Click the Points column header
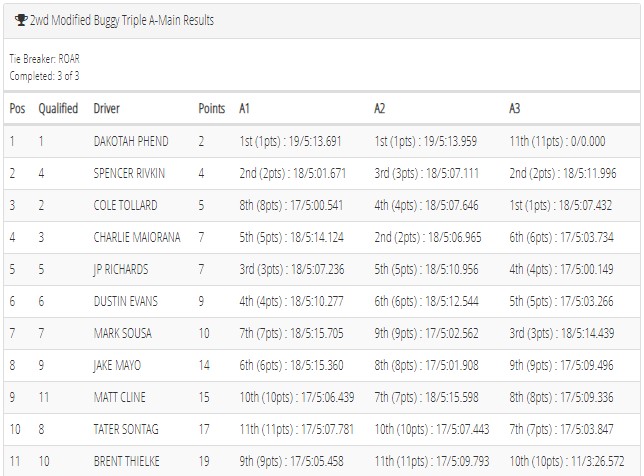Screen dimensions: 644x476 212,108
